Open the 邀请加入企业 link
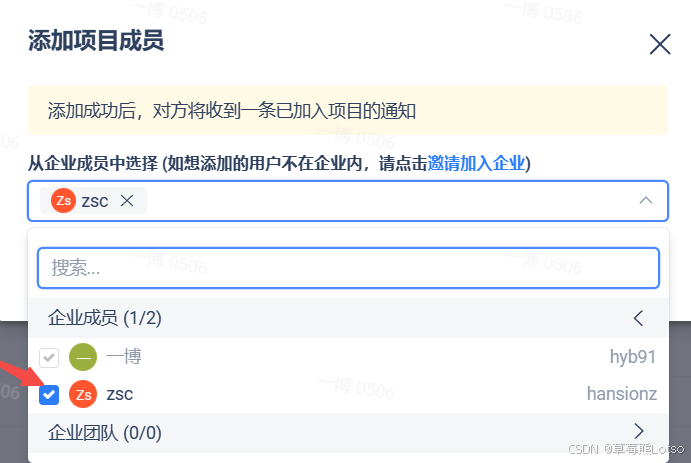 [x=476, y=163]
